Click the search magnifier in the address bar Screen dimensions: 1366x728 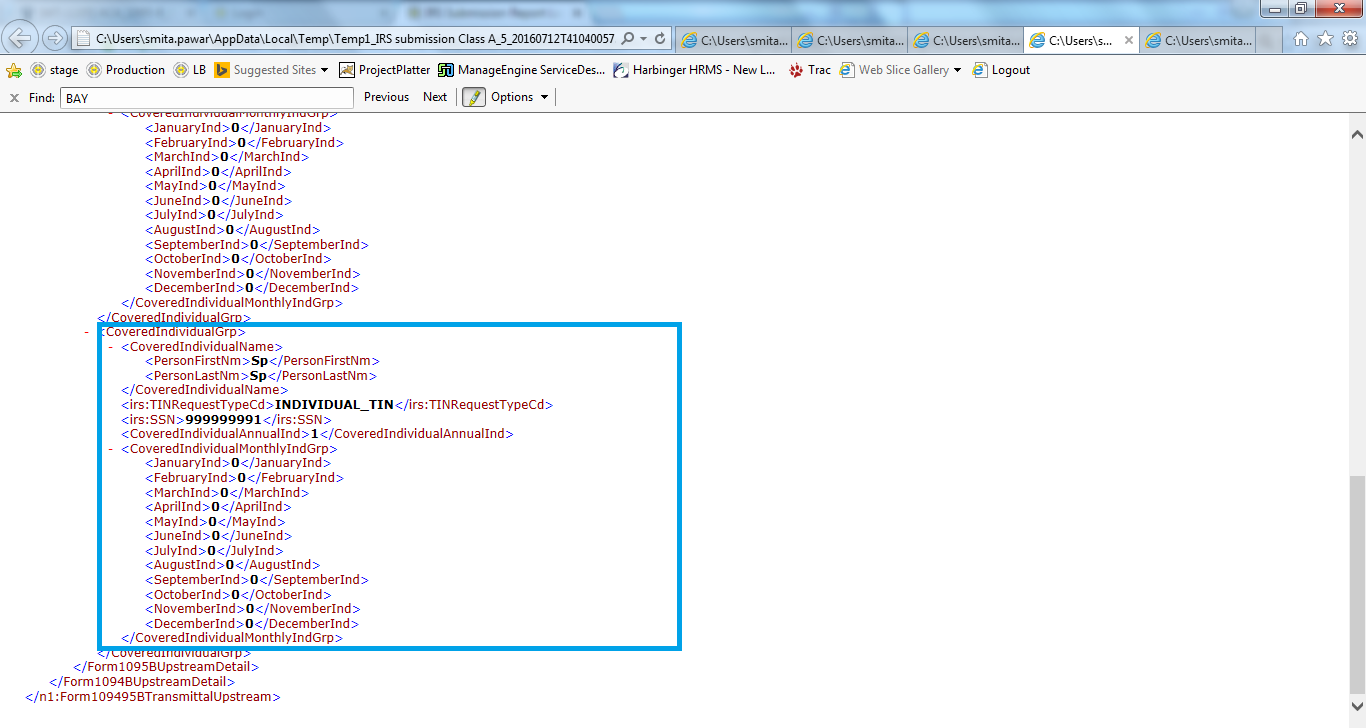(x=627, y=39)
